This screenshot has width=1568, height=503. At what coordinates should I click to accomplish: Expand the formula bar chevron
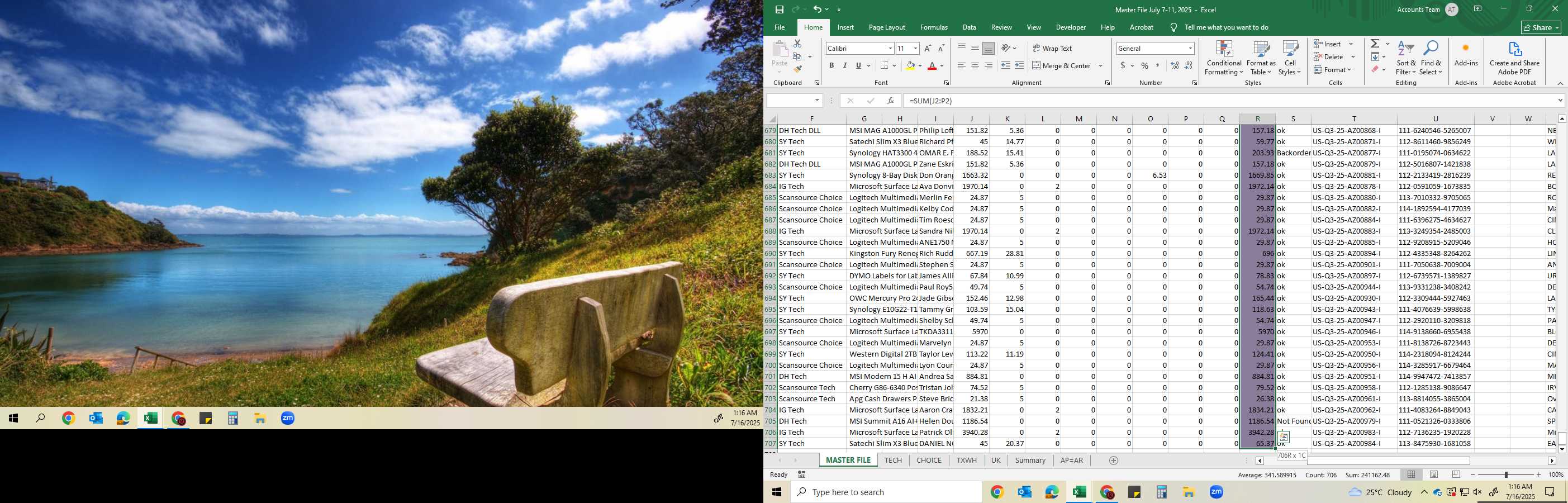click(1560, 101)
